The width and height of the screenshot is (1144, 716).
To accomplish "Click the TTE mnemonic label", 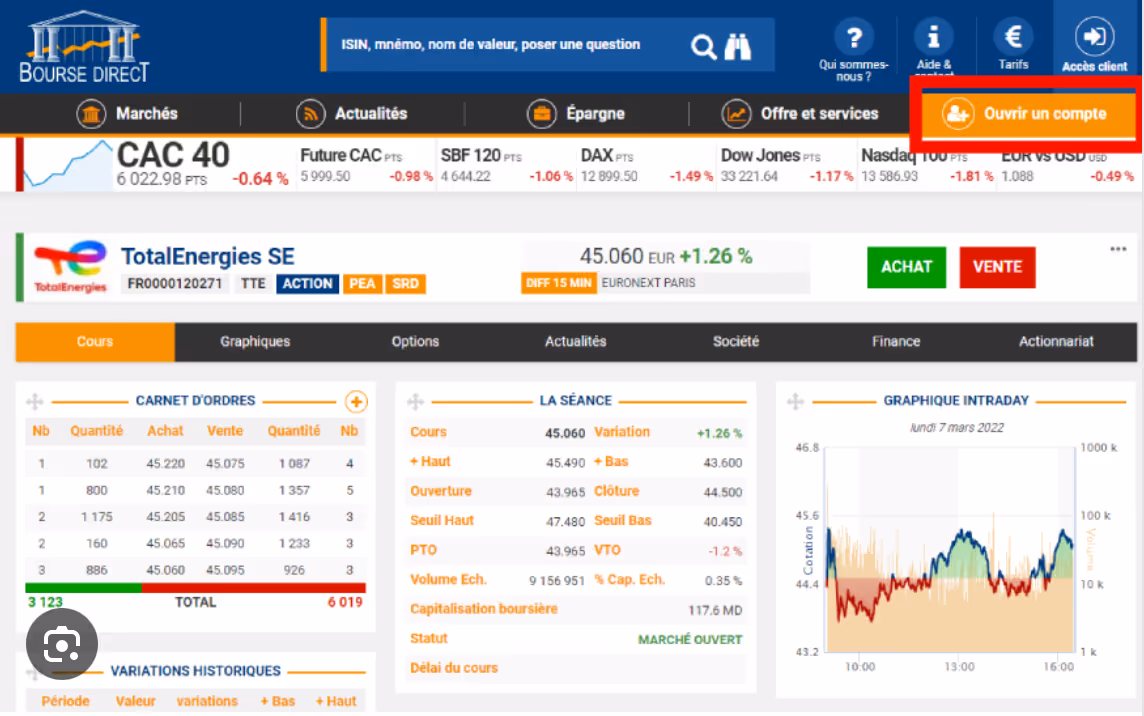I will tap(253, 284).
